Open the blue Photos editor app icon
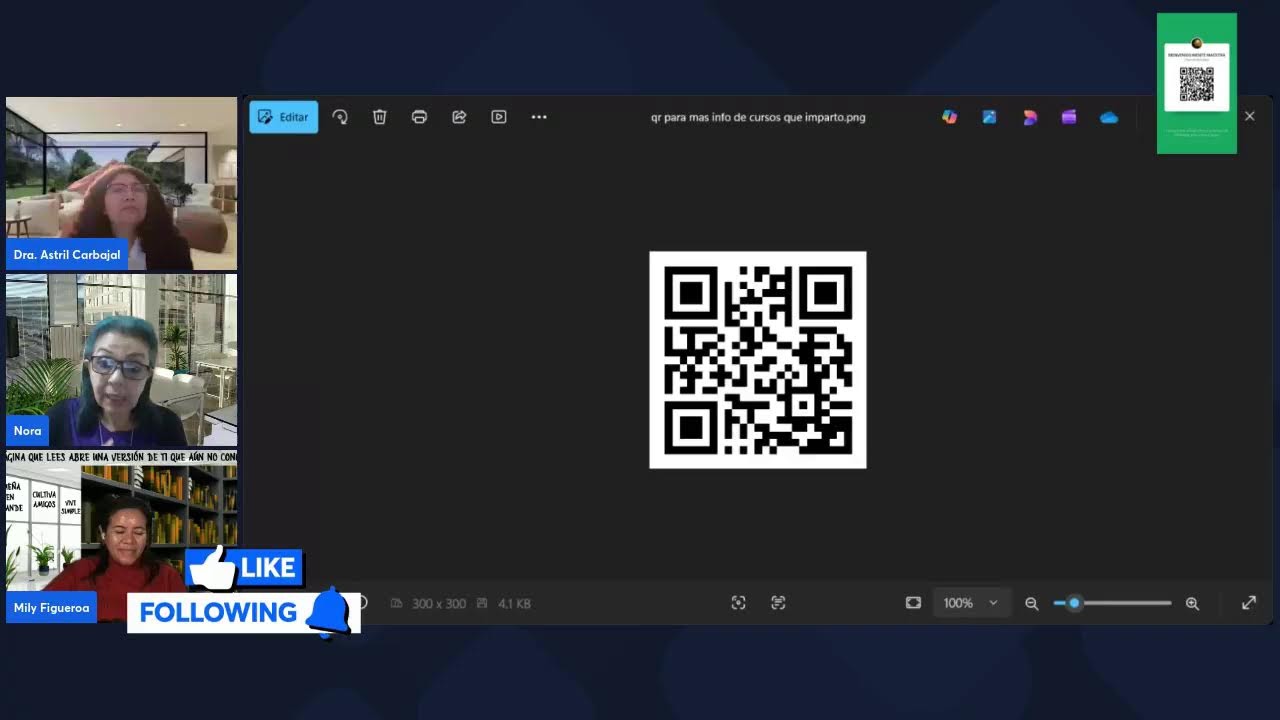This screenshot has width=1280, height=720. pyautogui.click(x=989, y=117)
